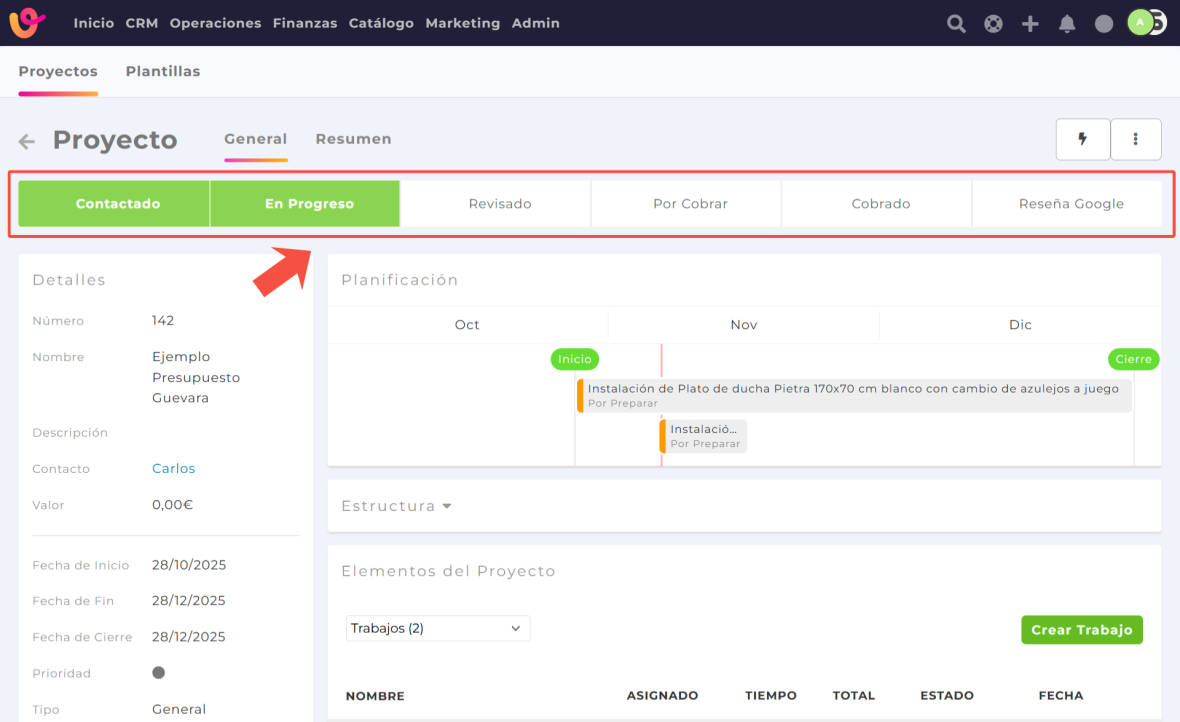
Task: Switch to the Plantillas tab
Action: pyautogui.click(x=163, y=71)
